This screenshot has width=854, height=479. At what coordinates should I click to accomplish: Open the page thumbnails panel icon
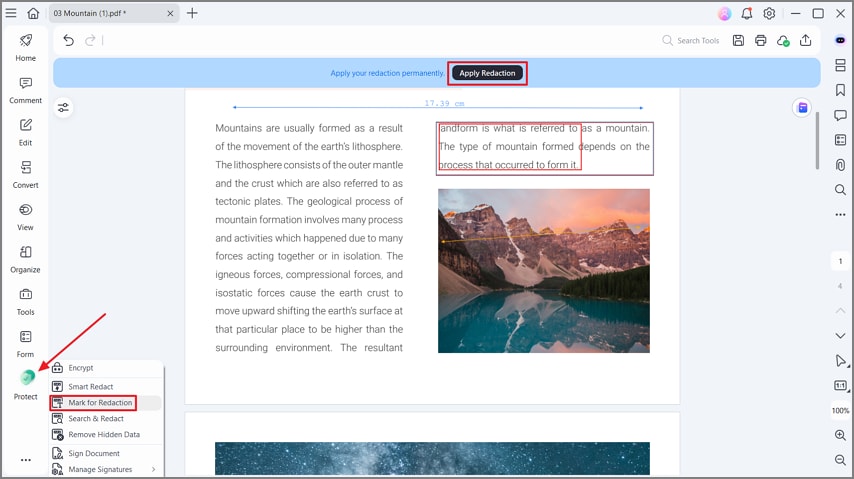click(840, 65)
